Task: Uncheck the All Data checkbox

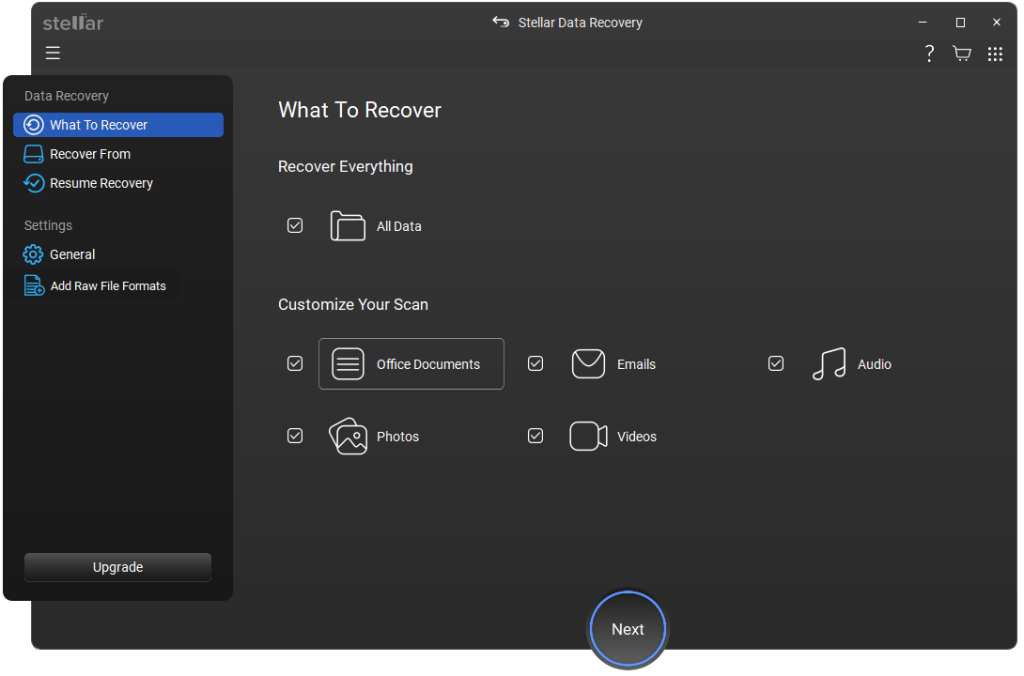Action: click(295, 225)
